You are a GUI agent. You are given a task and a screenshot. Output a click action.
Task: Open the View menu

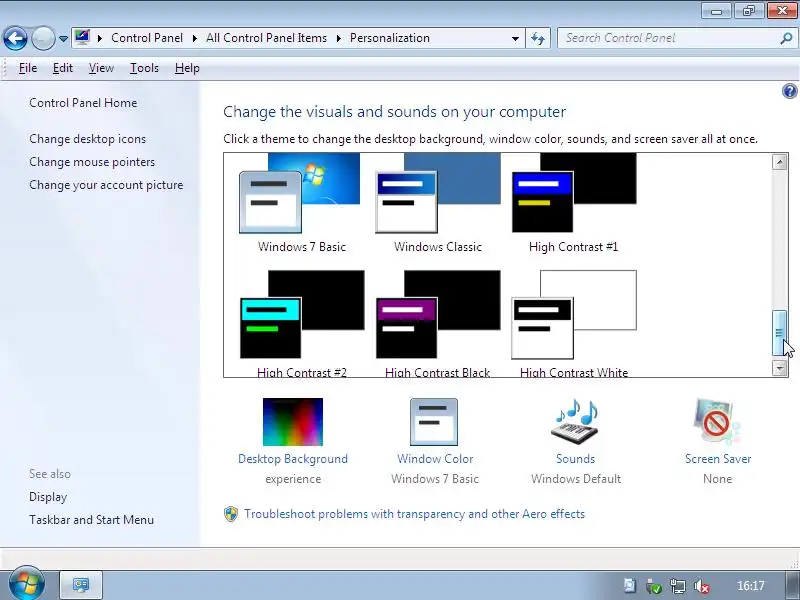point(101,68)
